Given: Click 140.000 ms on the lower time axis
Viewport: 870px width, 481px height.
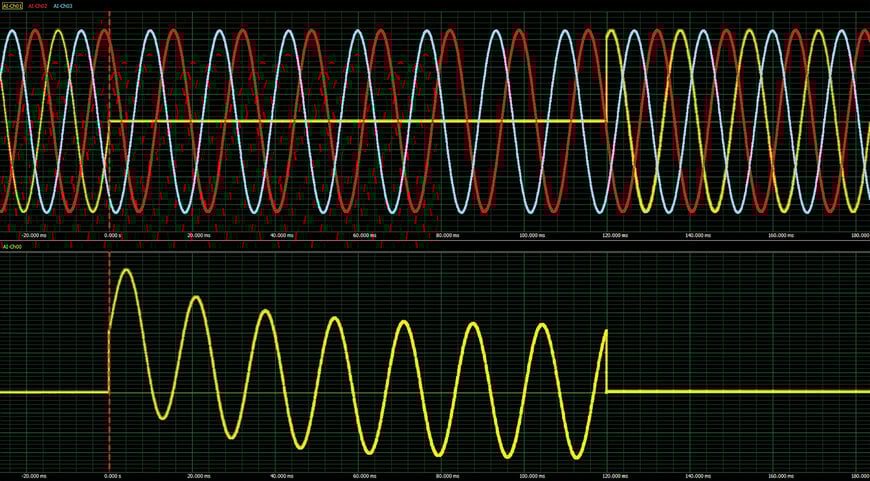Looking at the screenshot, I should coord(697,476).
